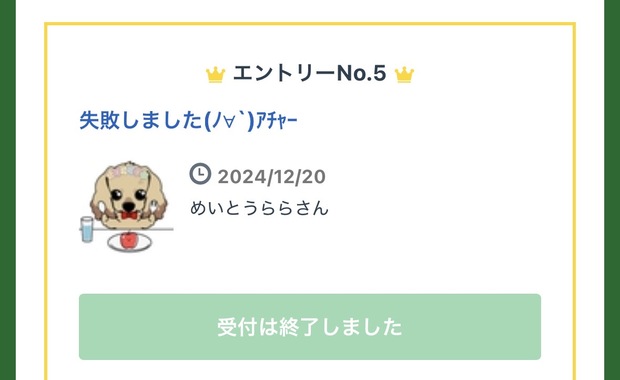
Task: Click the dark green left page margin
Action: [8, 190]
